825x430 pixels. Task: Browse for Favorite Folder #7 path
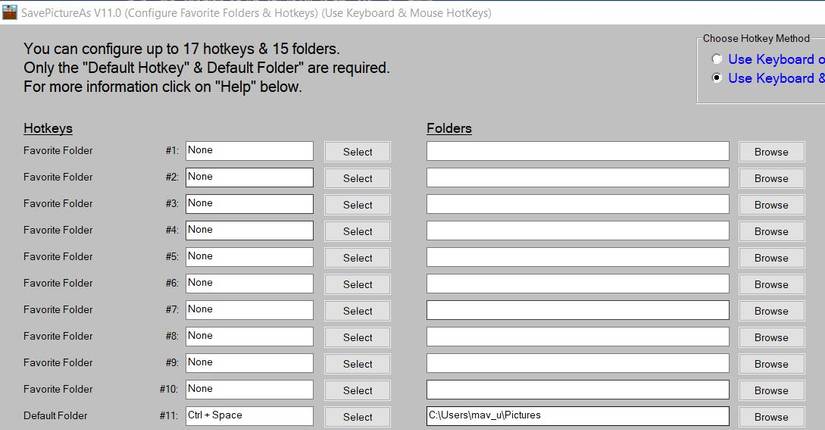(771, 311)
